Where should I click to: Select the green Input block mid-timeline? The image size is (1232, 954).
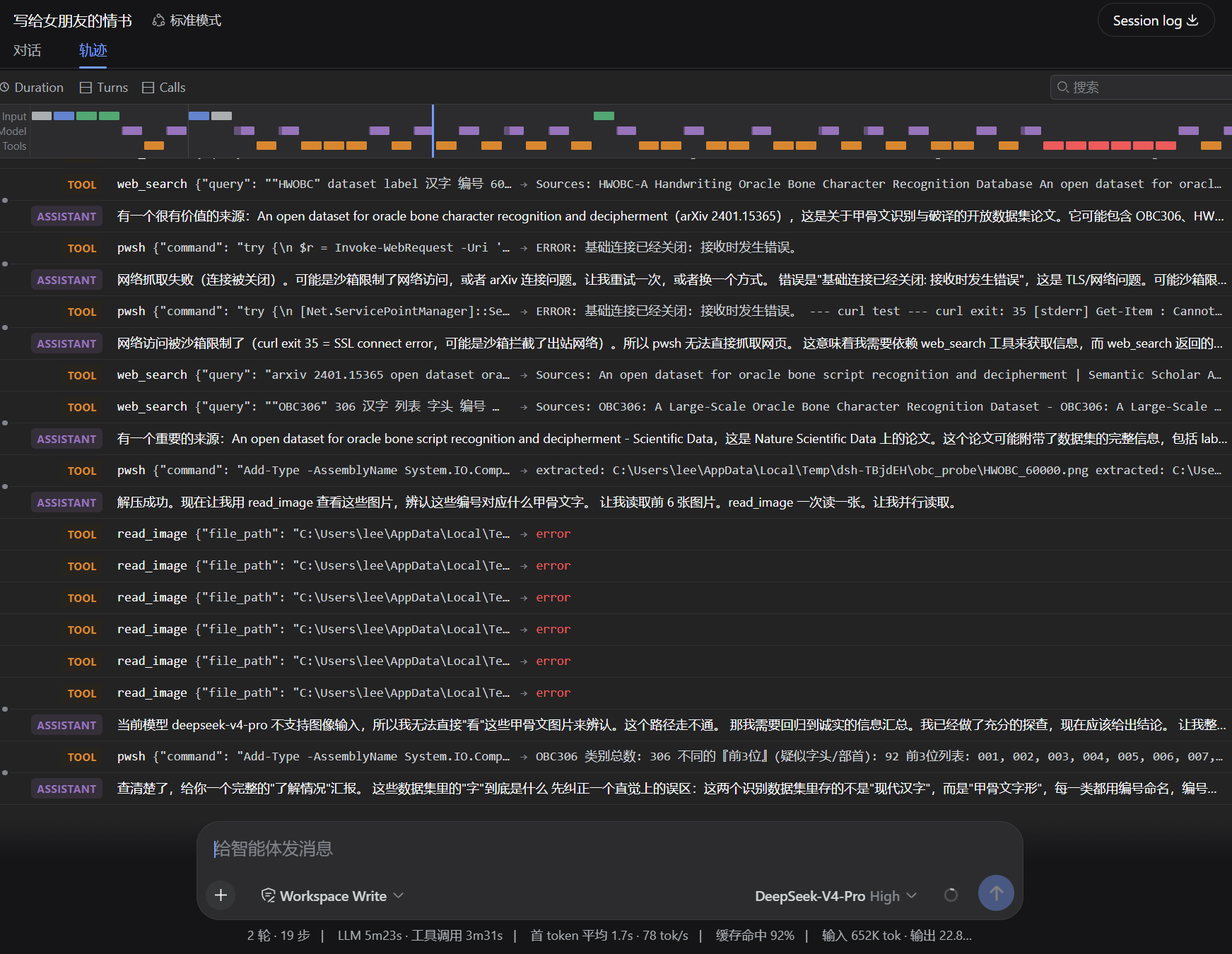point(604,116)
